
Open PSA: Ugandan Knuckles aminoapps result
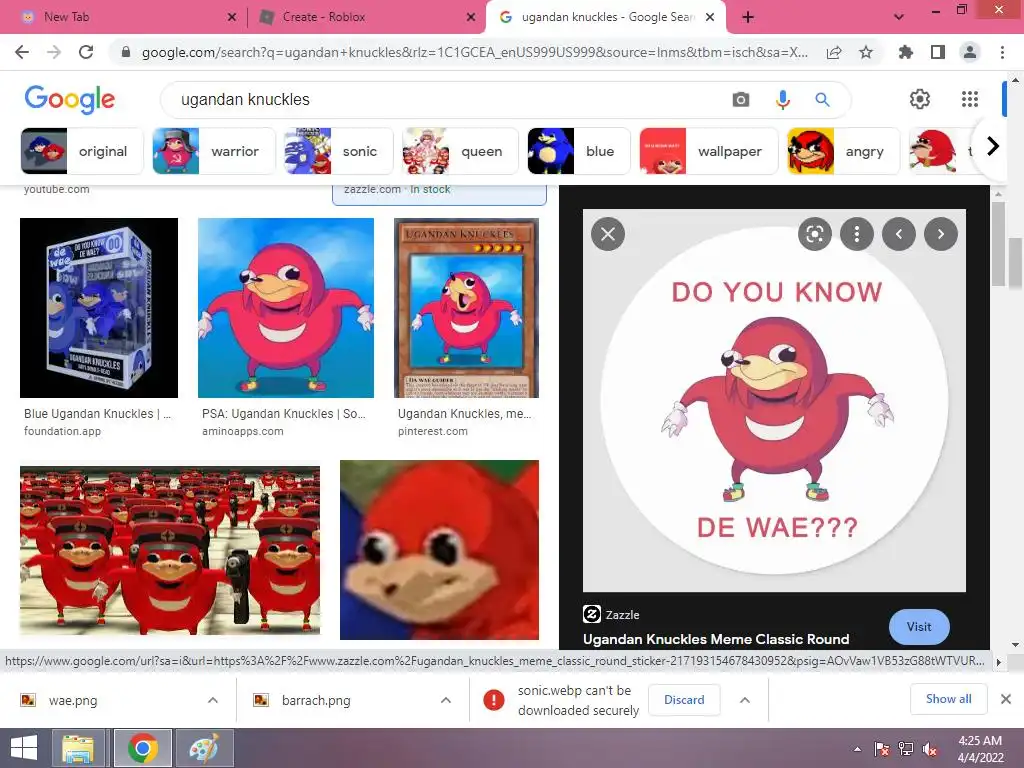[284, 421]
